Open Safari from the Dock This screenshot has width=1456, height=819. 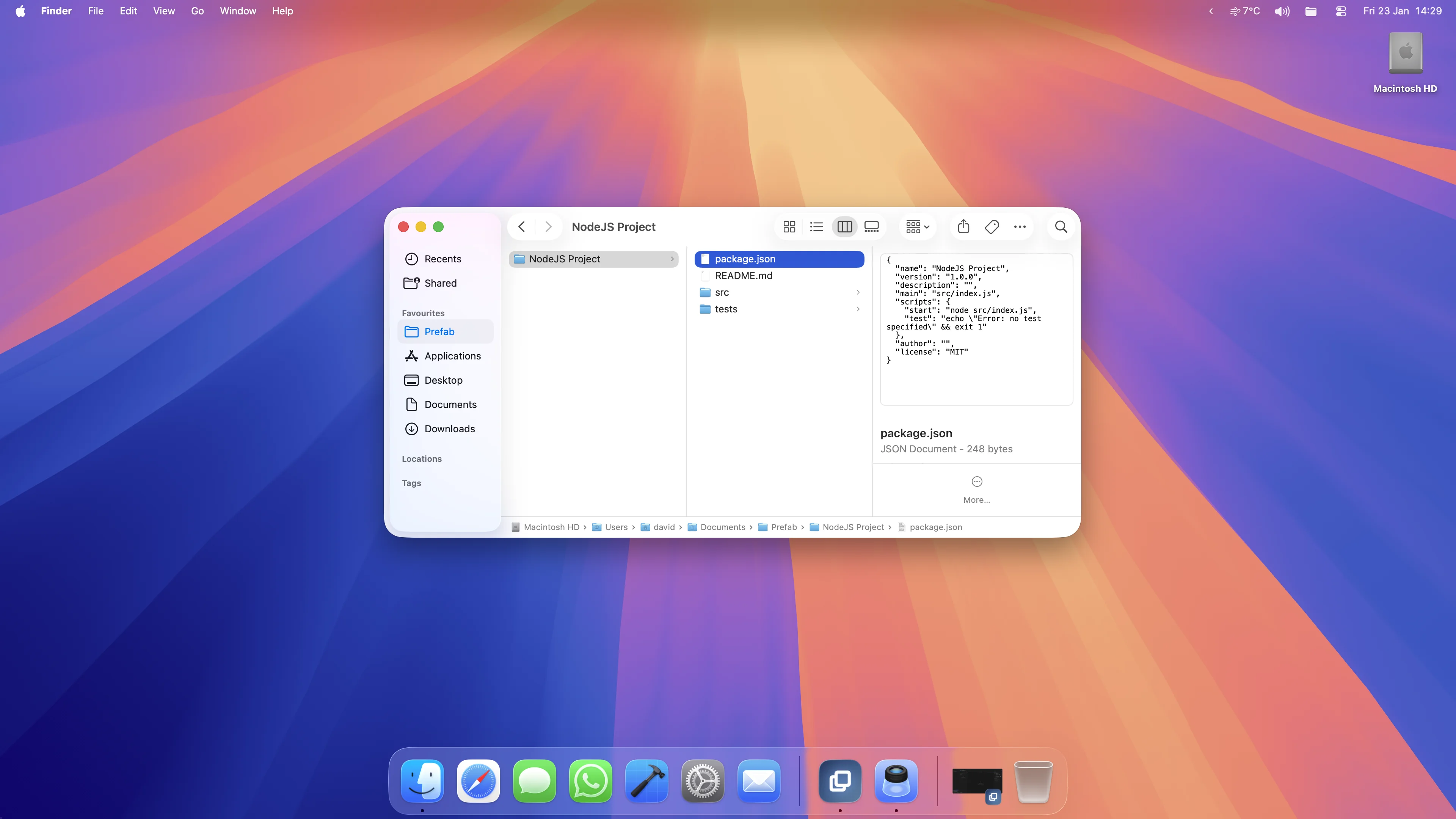point(478,781)
